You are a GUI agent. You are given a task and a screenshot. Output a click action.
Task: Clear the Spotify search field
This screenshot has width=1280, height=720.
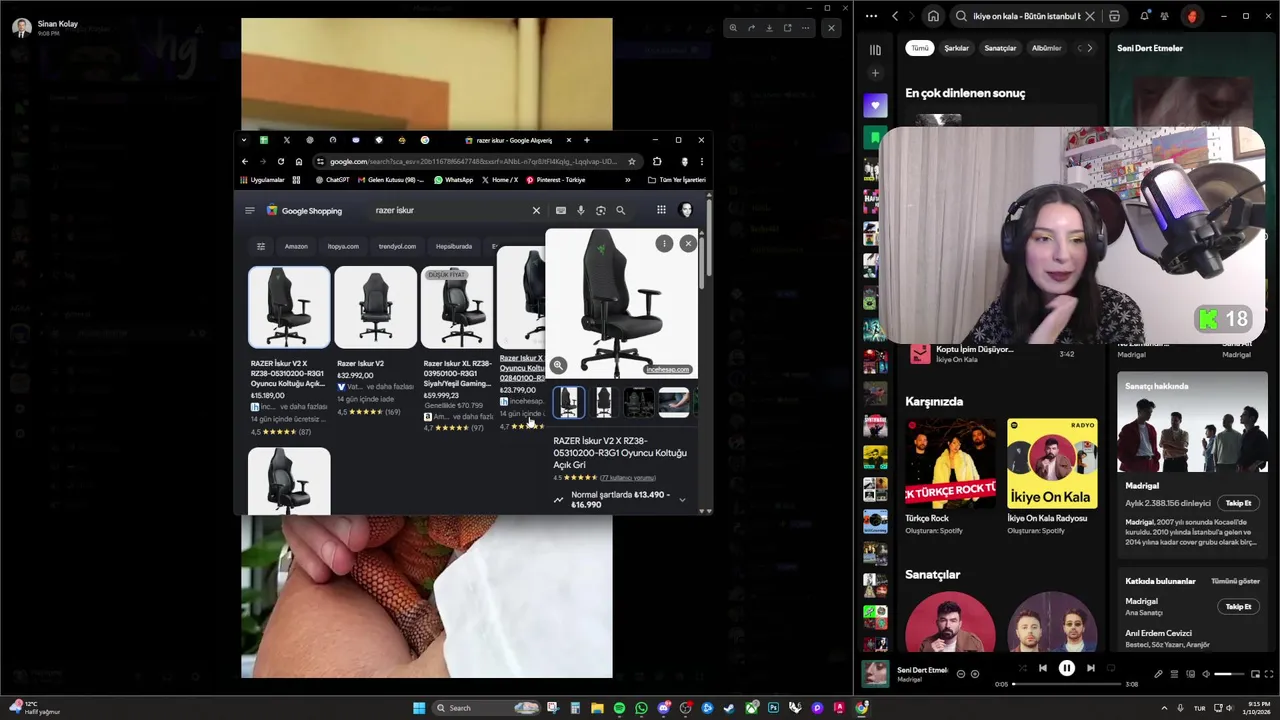click(1090, 16)
